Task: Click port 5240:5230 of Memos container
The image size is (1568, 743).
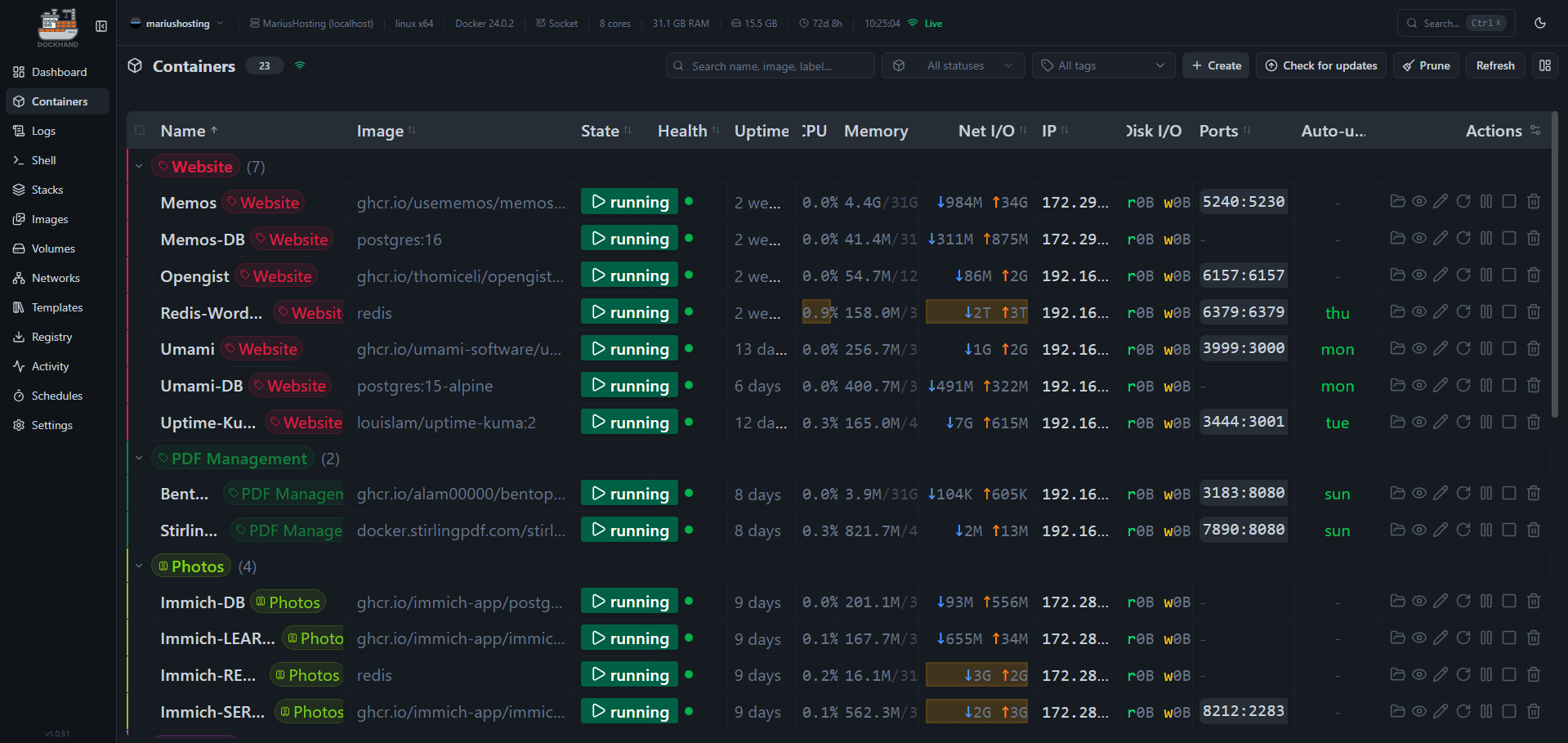Action: 1244,202
